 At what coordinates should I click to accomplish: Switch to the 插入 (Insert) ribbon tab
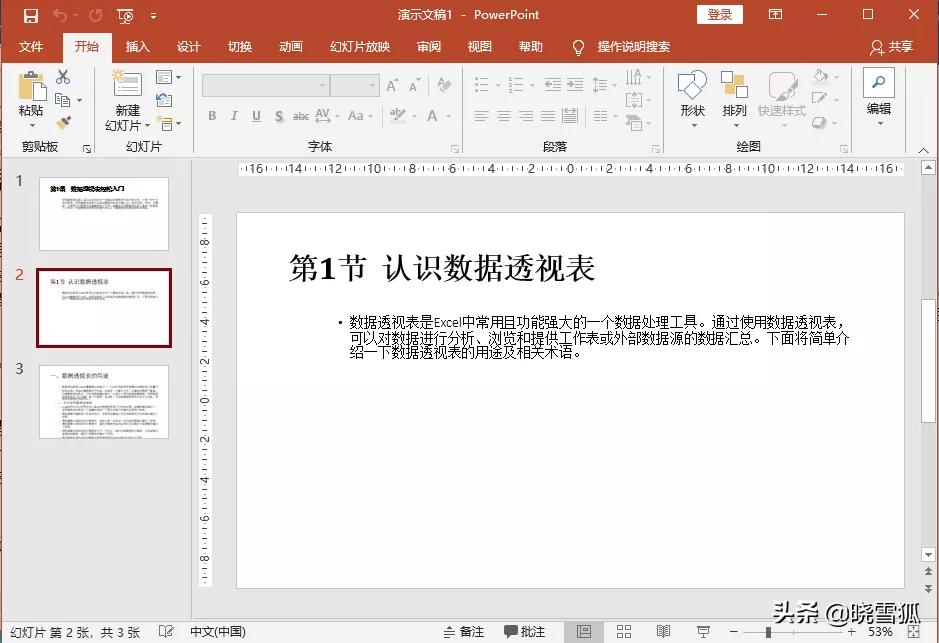tap(137, 46)
